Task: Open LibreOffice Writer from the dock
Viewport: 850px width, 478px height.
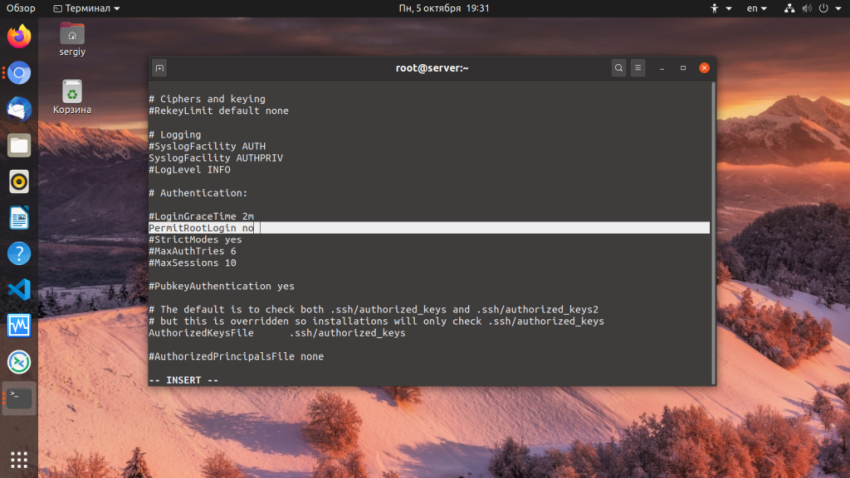Action: 19,218
